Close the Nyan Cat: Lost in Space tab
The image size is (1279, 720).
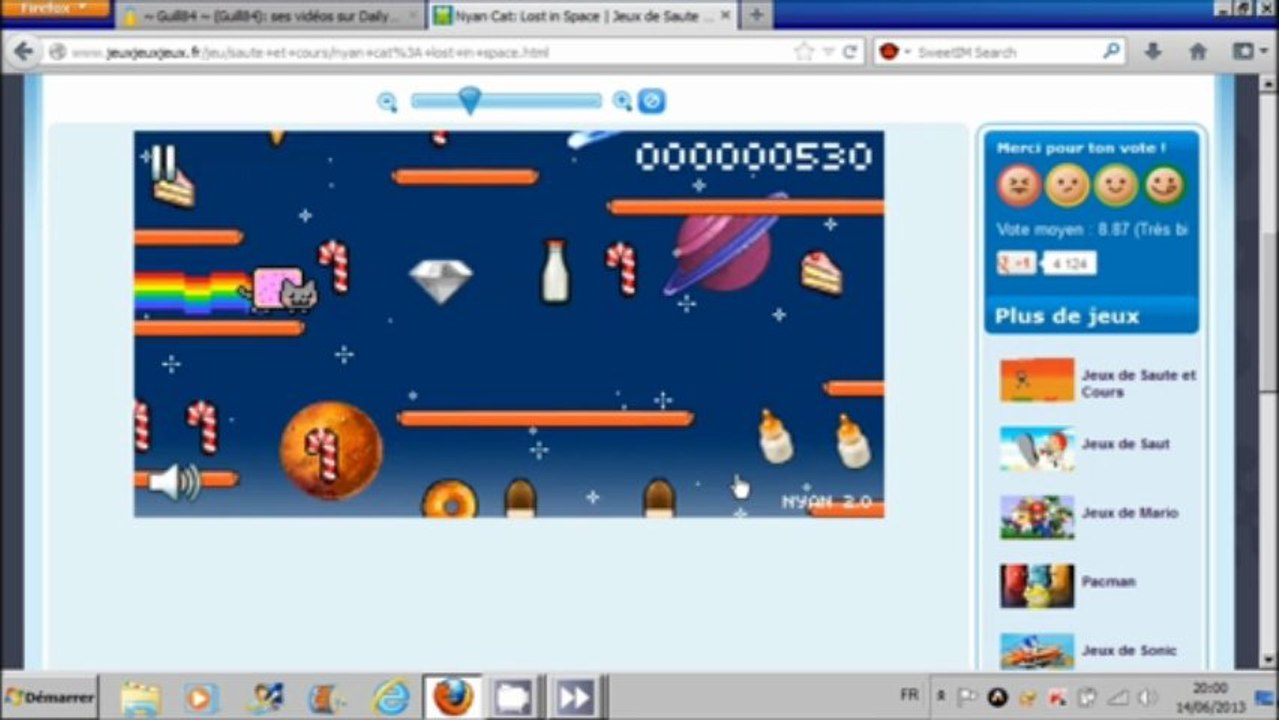point(725,16)
